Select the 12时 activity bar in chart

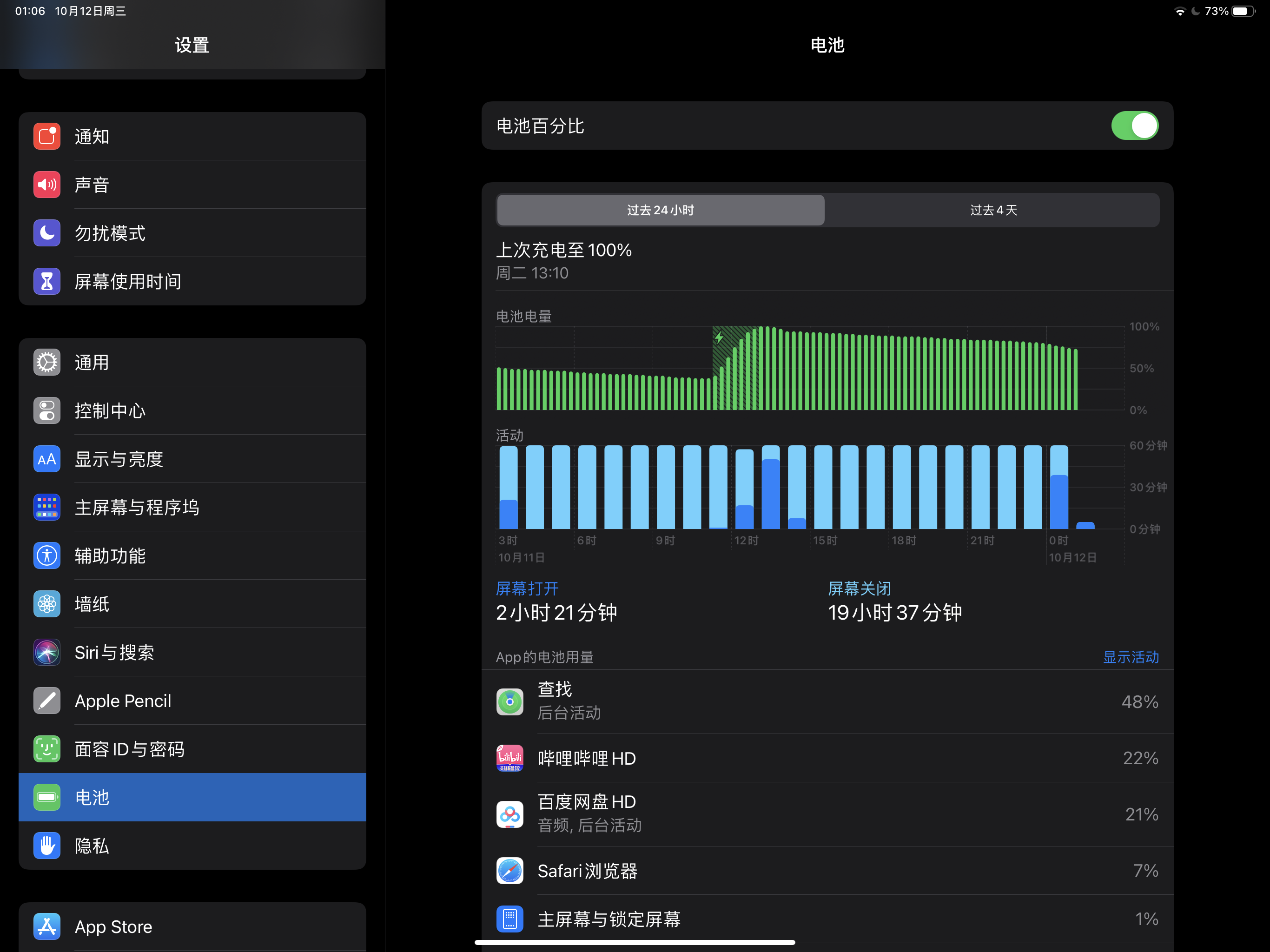[744, 488]
